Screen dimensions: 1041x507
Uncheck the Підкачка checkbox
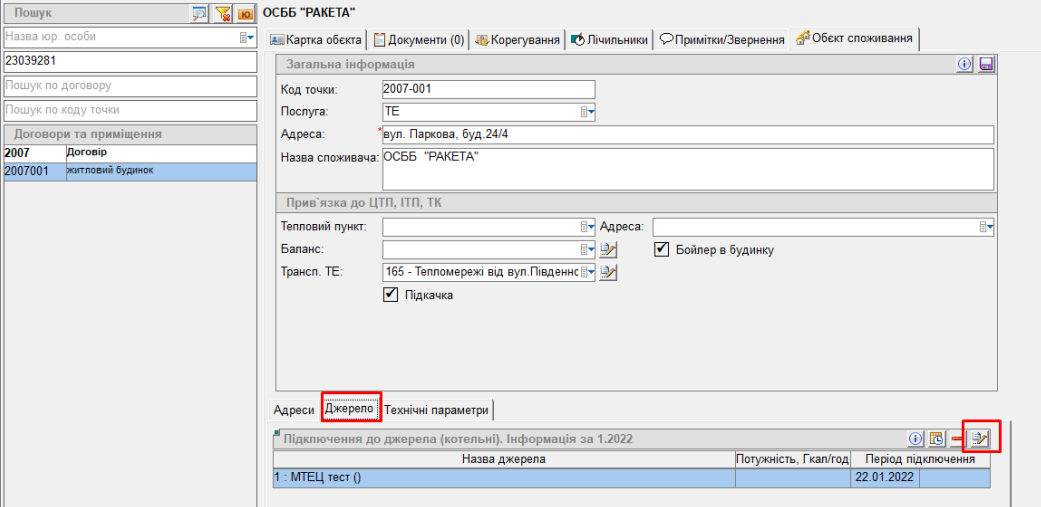point(391,295)
